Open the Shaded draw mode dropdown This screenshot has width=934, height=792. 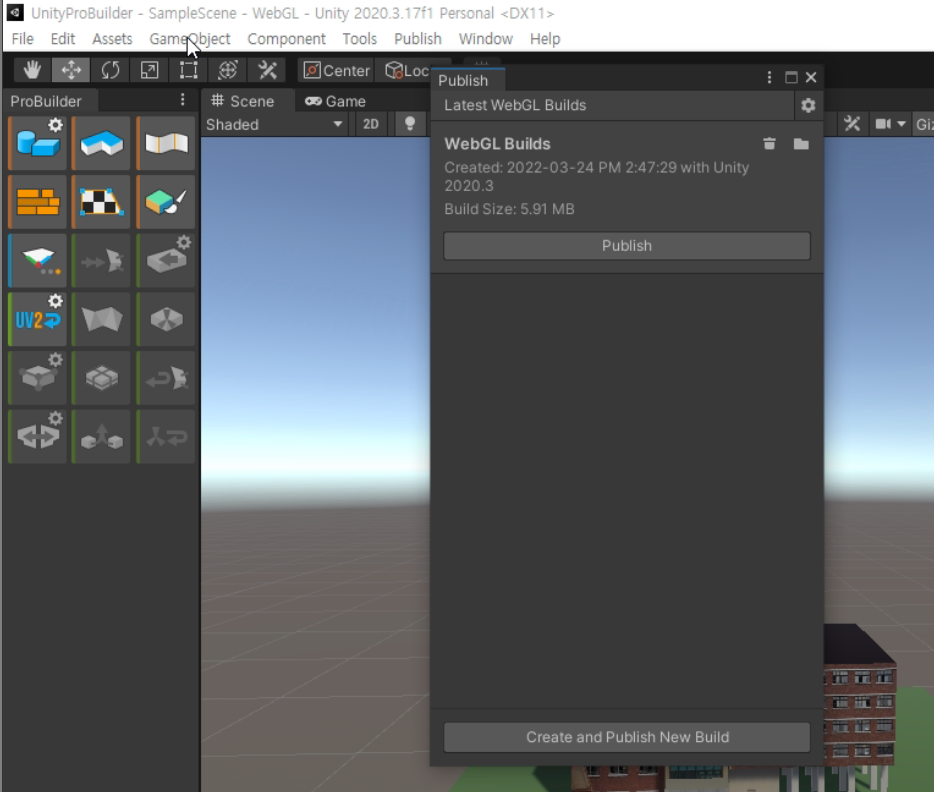click(274, 124)
